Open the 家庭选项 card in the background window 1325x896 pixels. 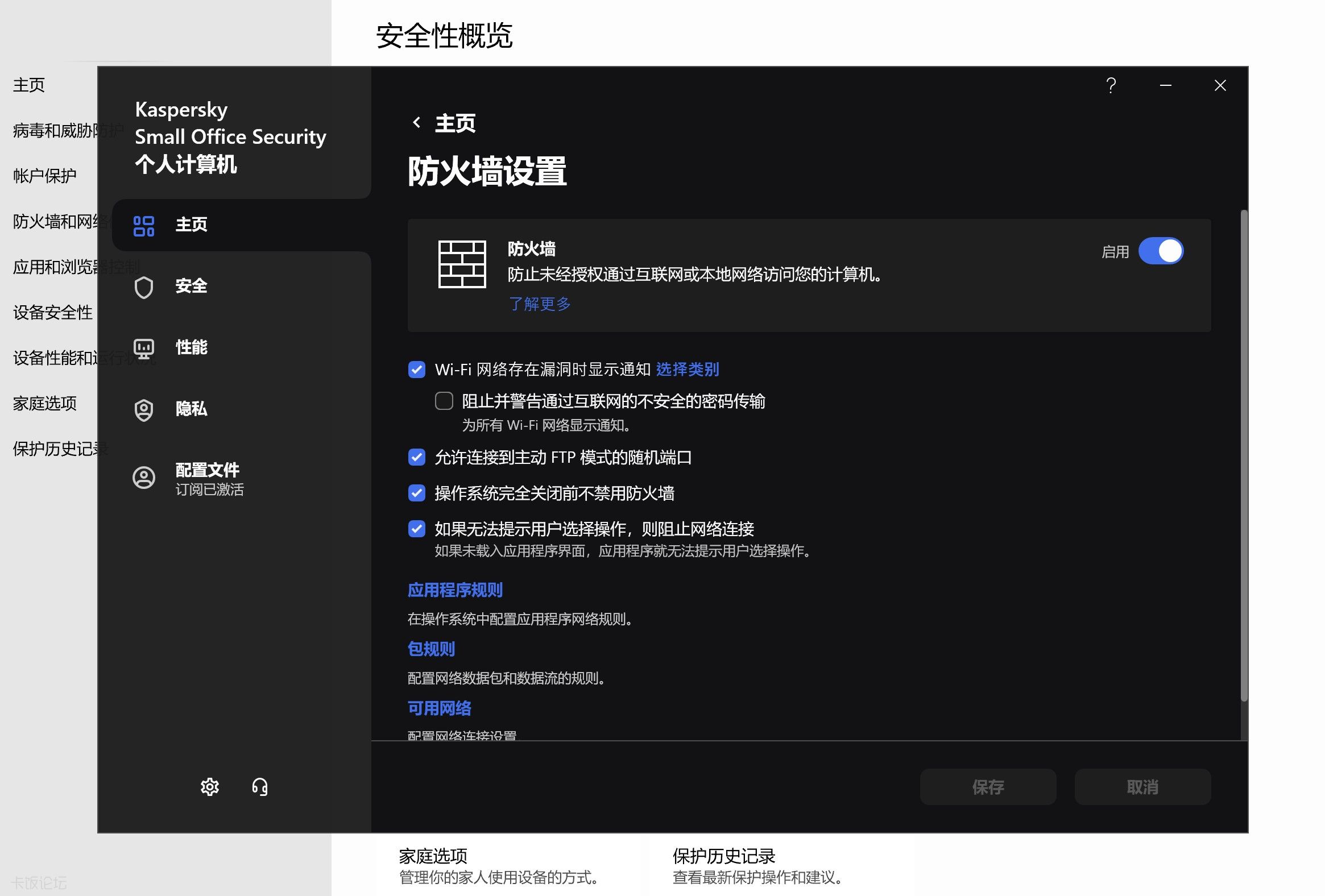point(498,865)
